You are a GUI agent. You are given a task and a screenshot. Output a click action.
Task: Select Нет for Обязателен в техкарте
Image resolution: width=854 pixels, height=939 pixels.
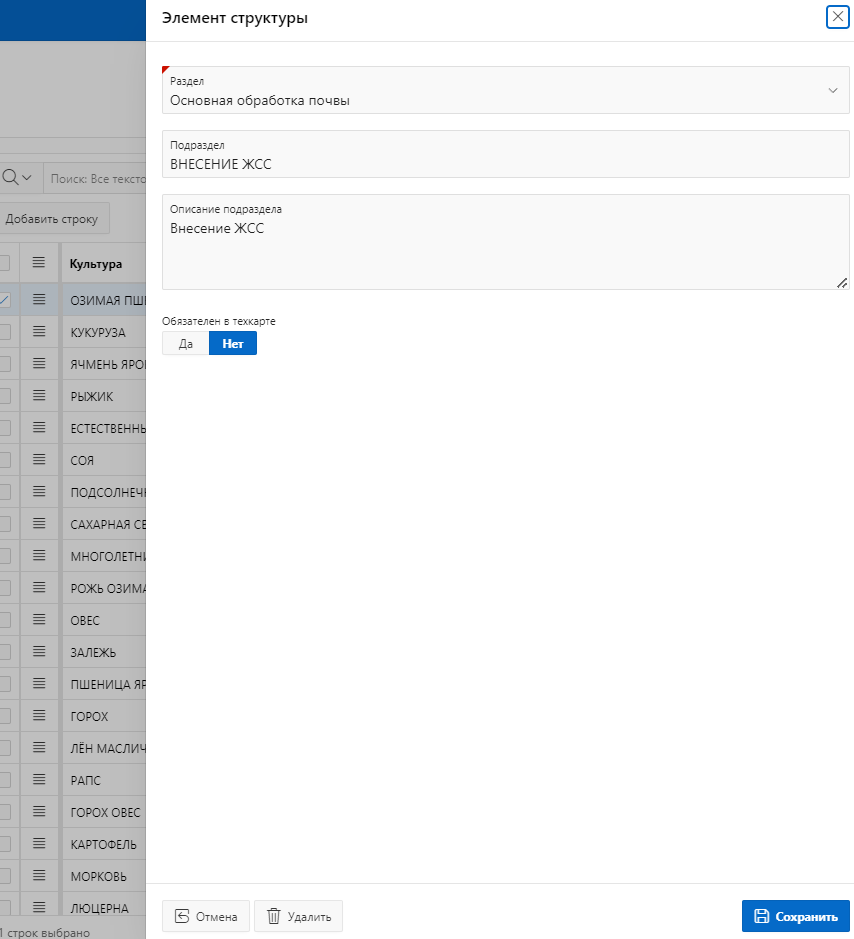click(232, 343)
